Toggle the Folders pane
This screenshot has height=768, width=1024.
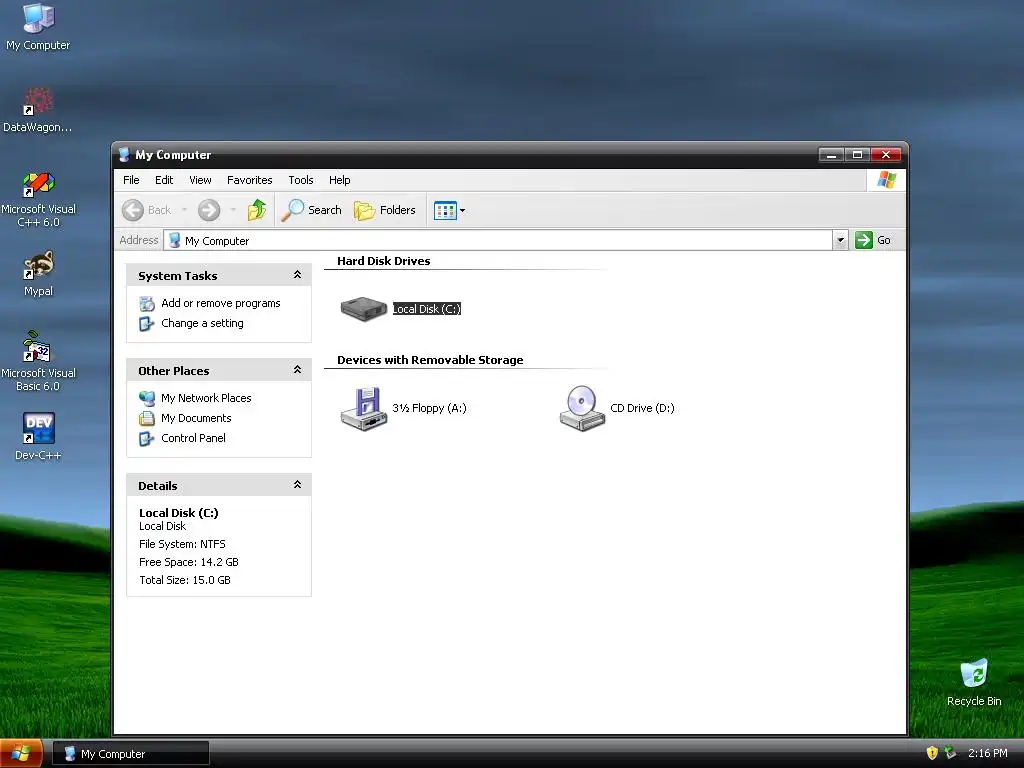[x=385, y=210]
